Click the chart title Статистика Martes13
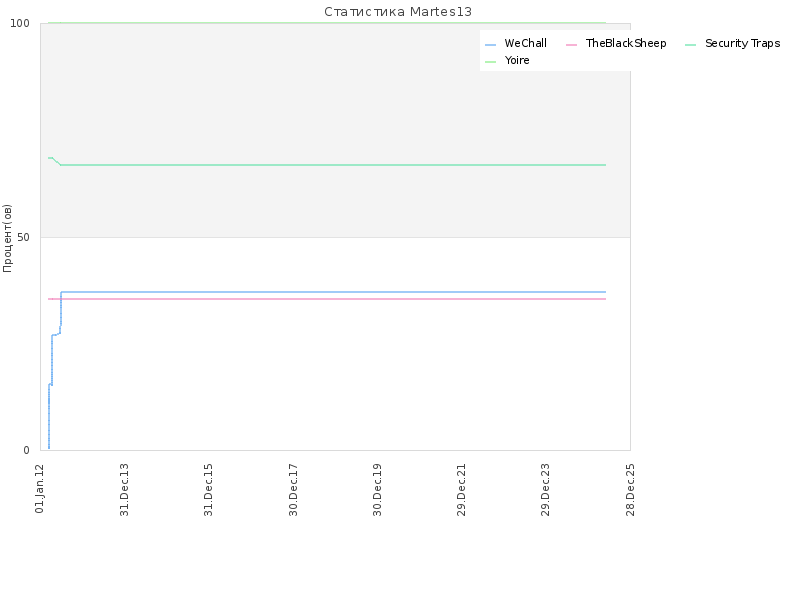This screenshot has width=800, height=600. 398,12
